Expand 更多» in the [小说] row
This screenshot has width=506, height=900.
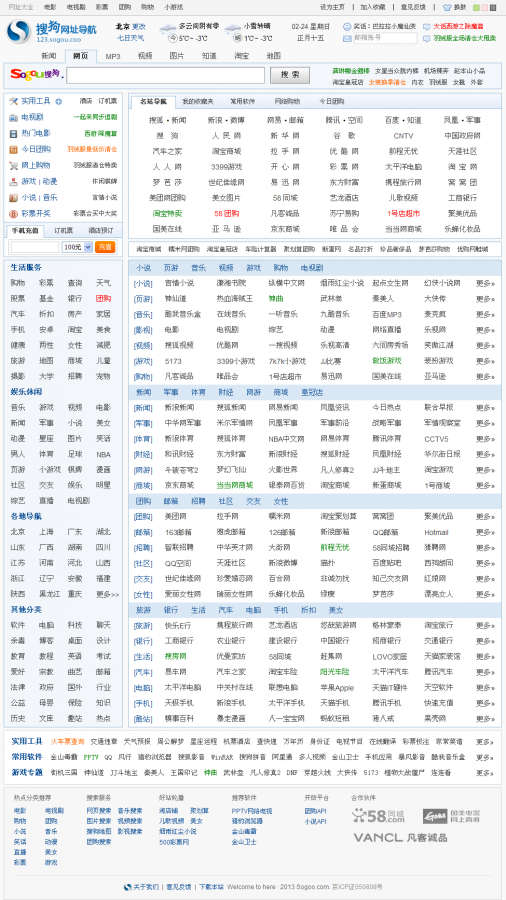pos(485,283)
